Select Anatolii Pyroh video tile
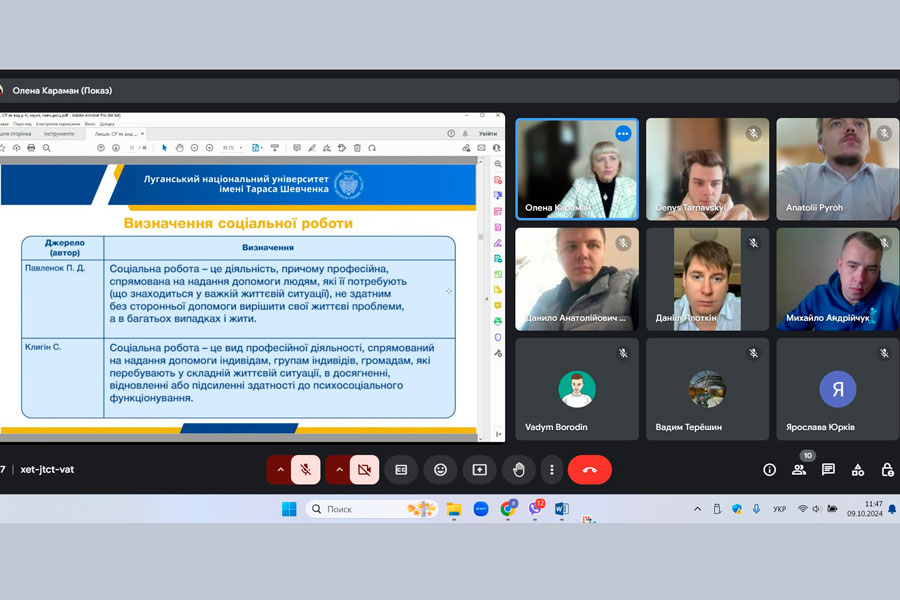Screen dimensions: 900x600 [x=837, y=169]
